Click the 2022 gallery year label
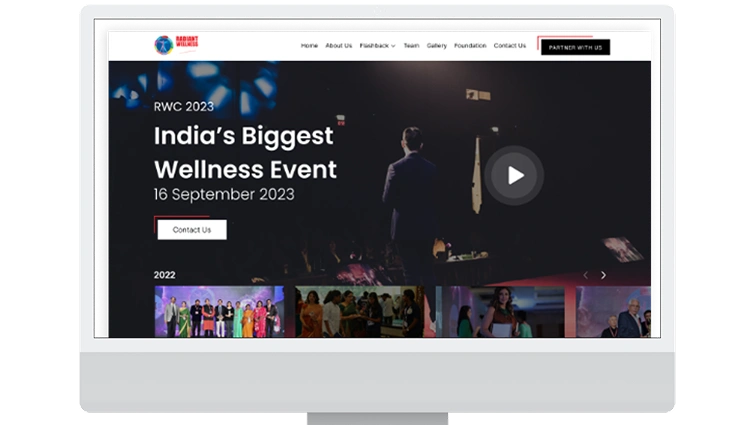Image resolution: width=755 pixels, height=425 pixels. tap(164, 275)
